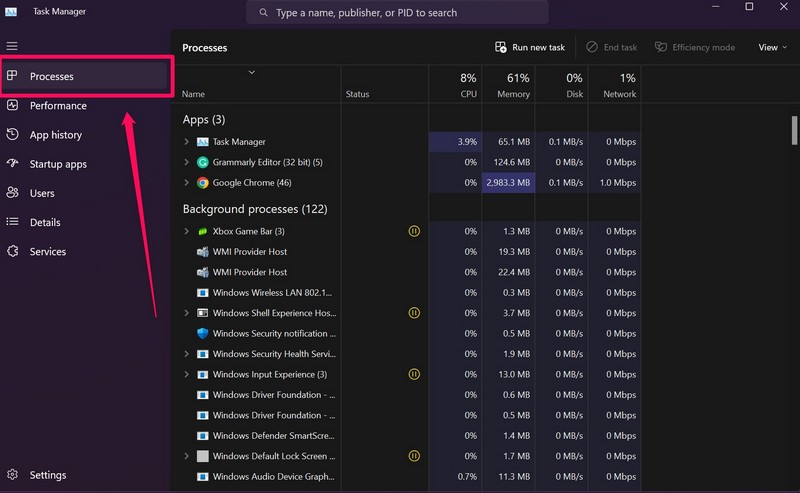
Task: Expand the Xbox Game Bar group
Action: coord(187,231)
